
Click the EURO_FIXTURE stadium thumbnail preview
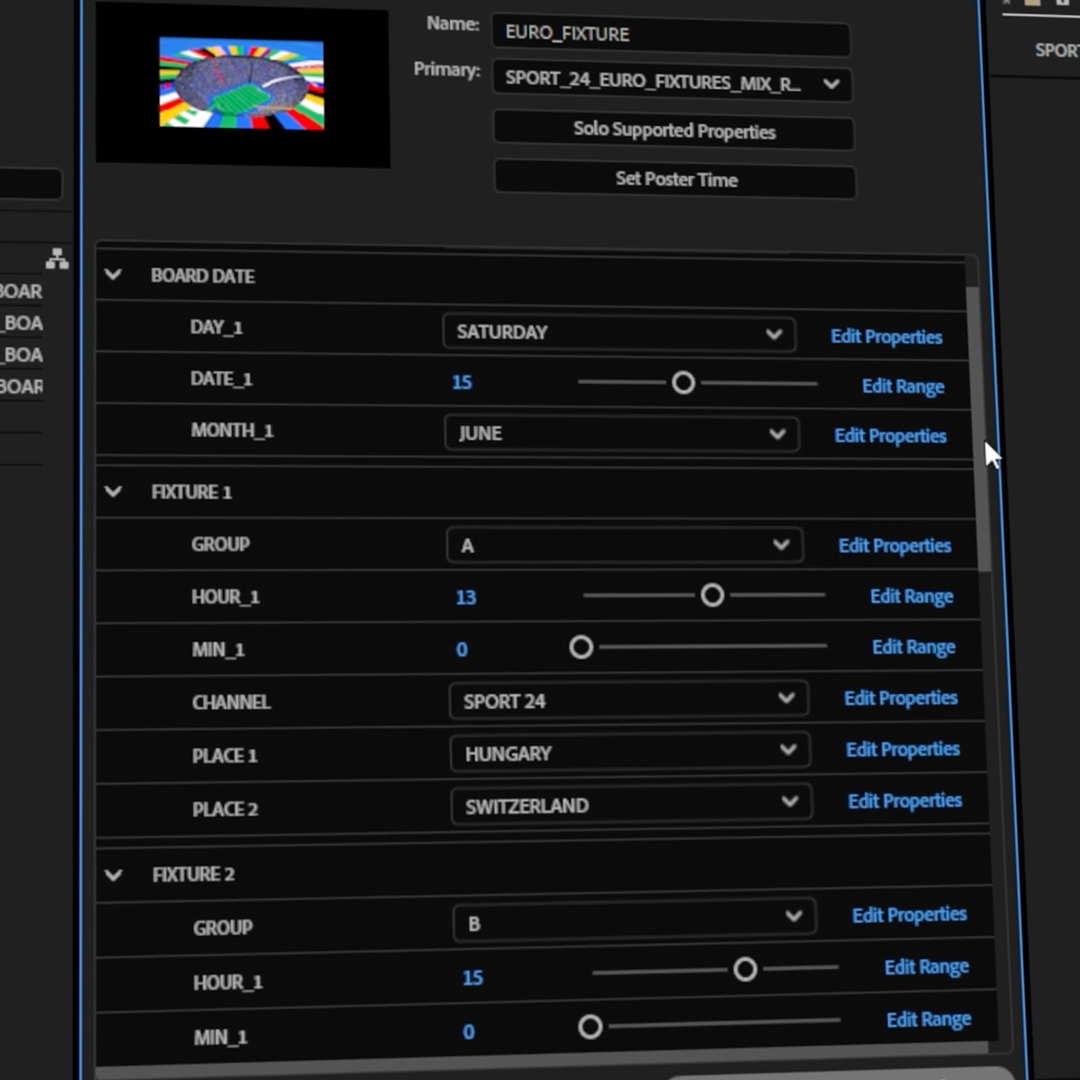(242, 84)
